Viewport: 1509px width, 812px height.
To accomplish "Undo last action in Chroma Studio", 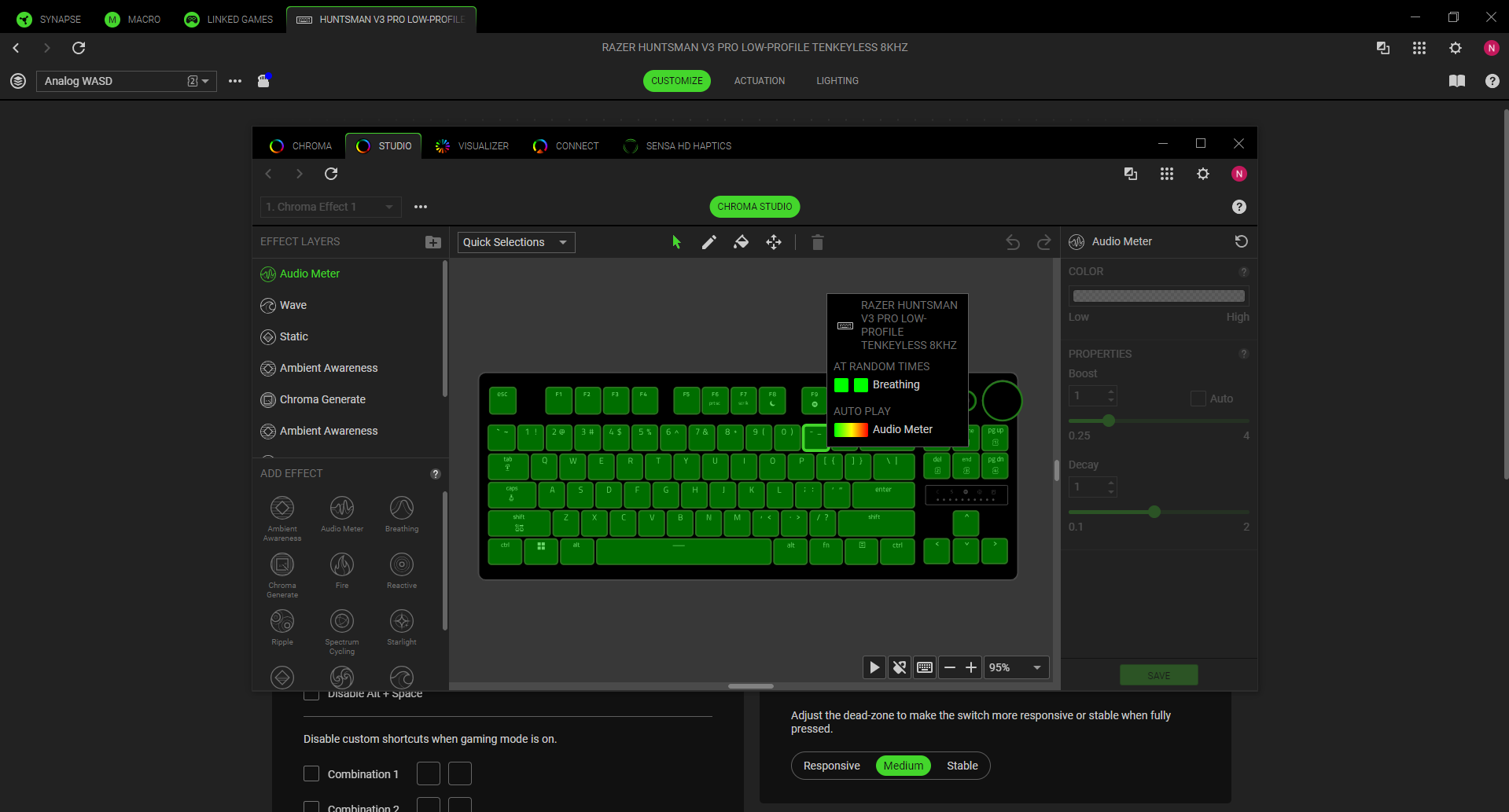I will click(x=1013, y=242).
